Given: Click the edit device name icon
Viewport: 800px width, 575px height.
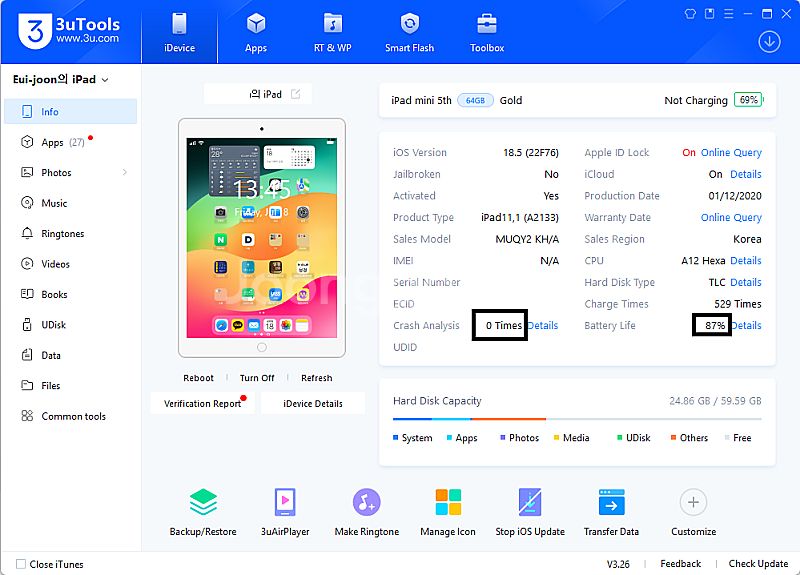Looking at the screenshot, I should 295,94.
